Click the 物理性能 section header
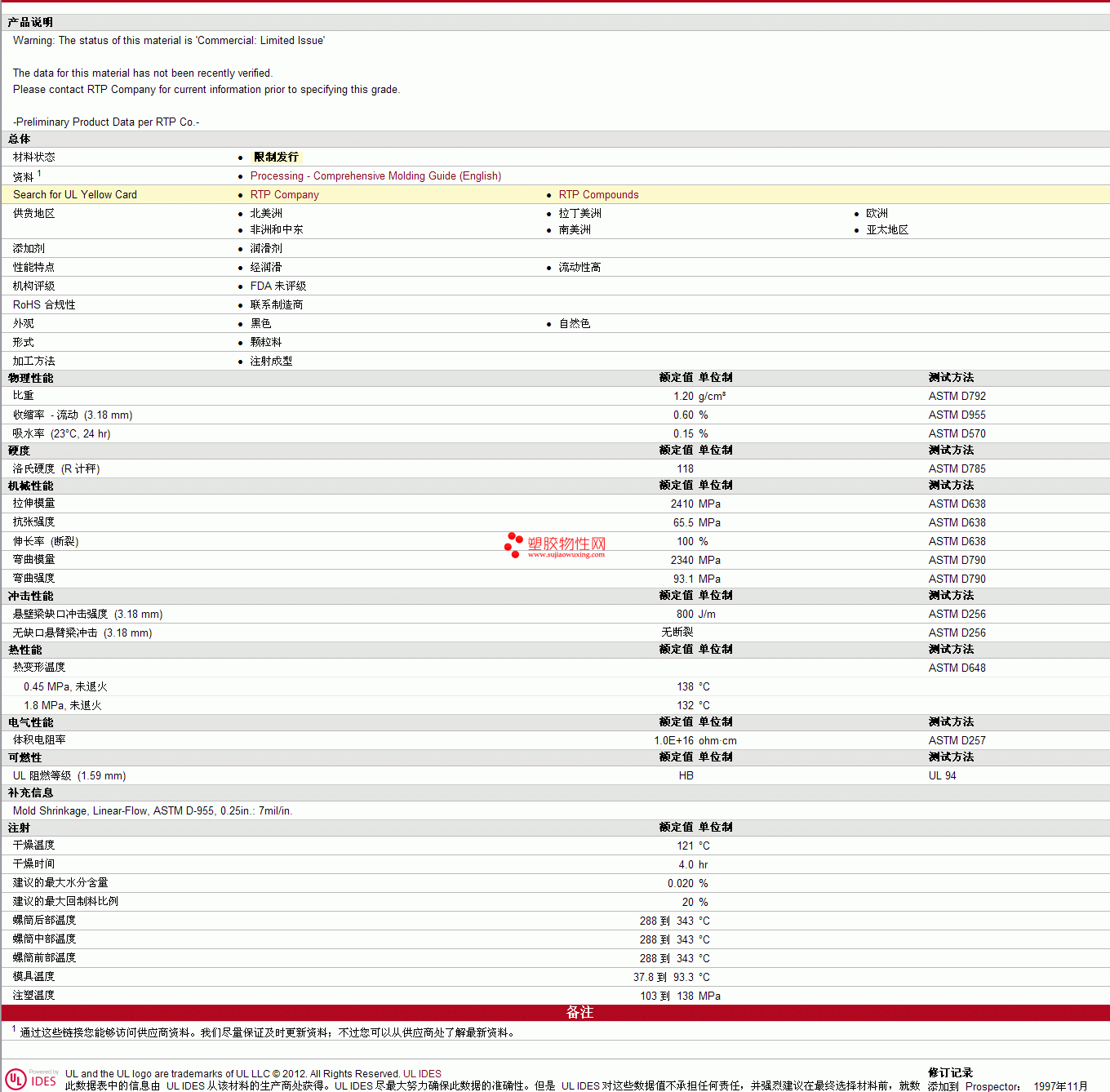 tap(31, 379)
